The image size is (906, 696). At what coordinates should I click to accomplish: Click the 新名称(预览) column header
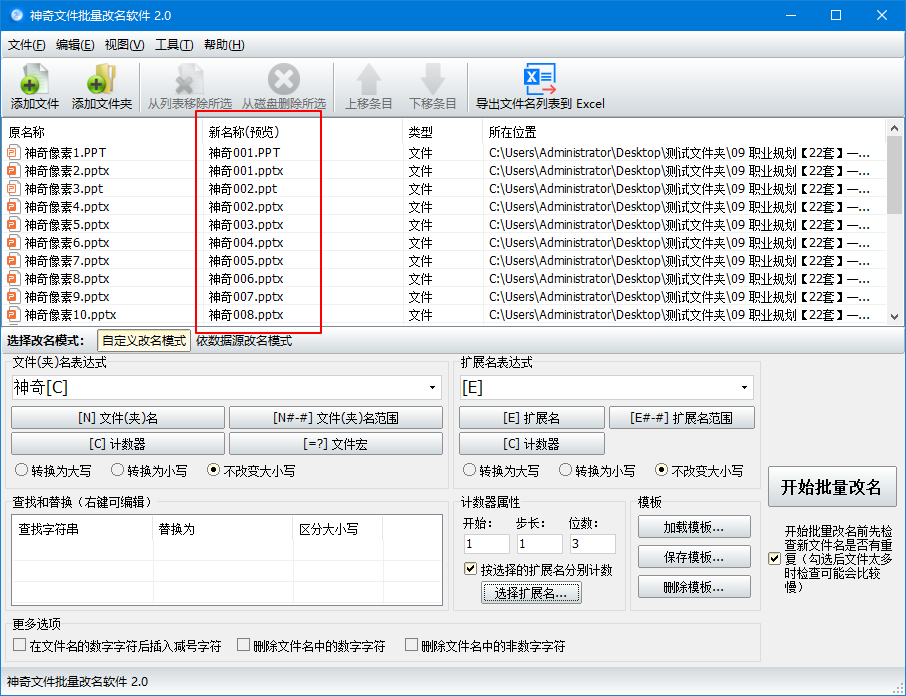pyautogui.click(x=244, y=132)
